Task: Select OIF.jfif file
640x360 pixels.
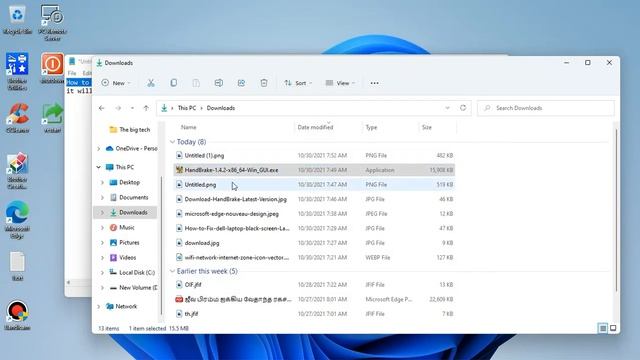Action: point(314,285)
